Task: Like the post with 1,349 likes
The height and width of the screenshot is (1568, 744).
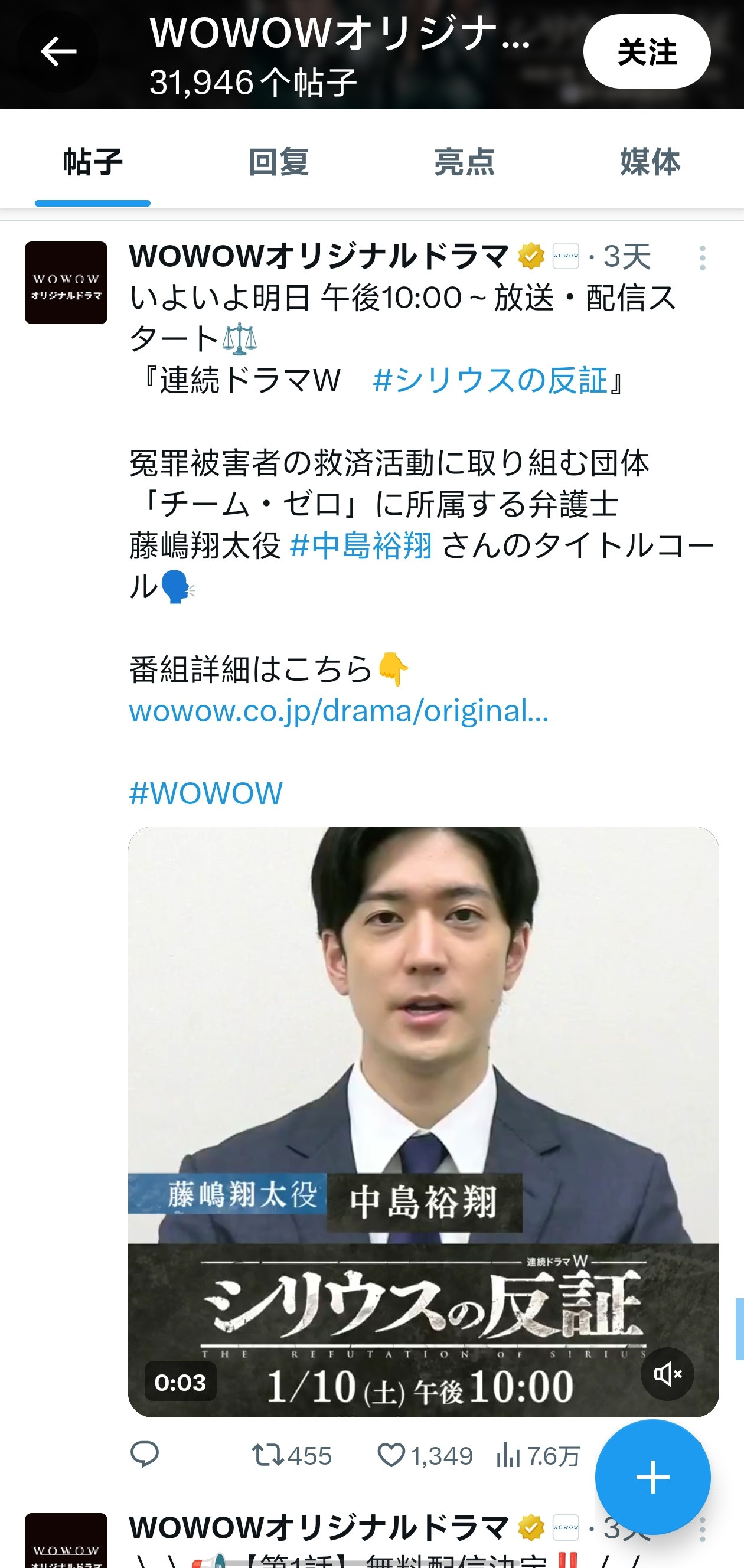Action: pos(425,1456)
